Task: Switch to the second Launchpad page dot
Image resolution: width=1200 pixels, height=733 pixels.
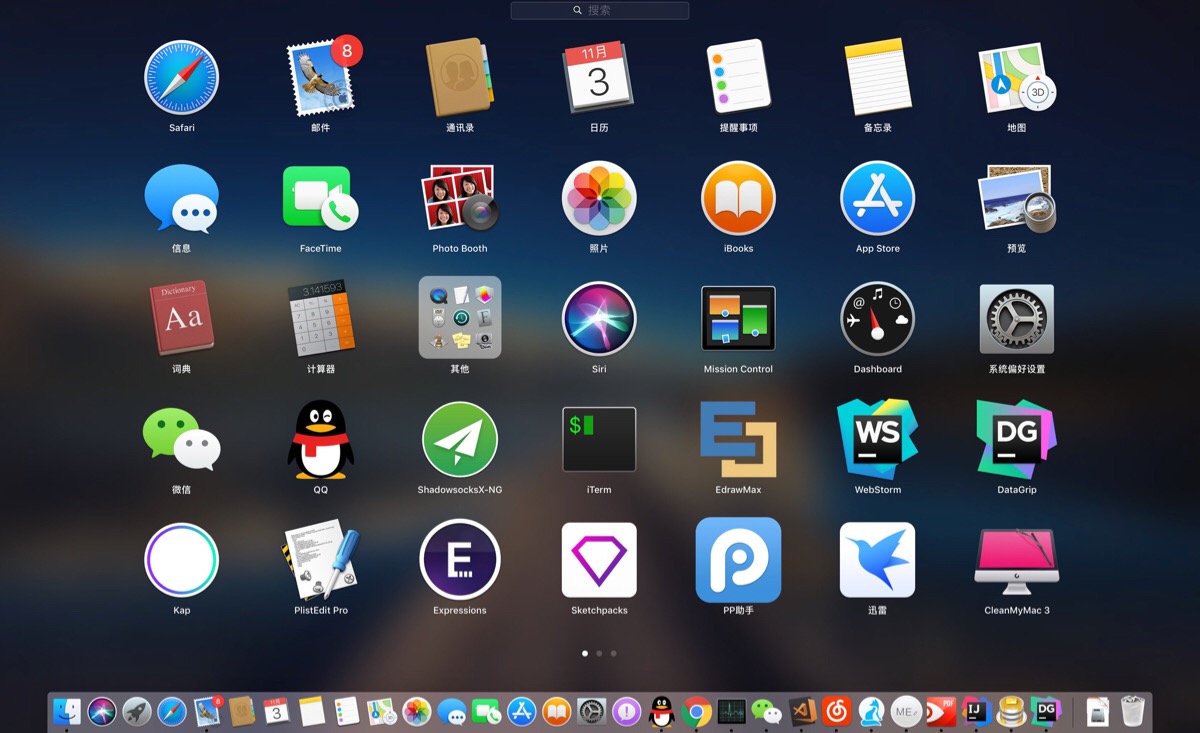Action: click(599, 653)
